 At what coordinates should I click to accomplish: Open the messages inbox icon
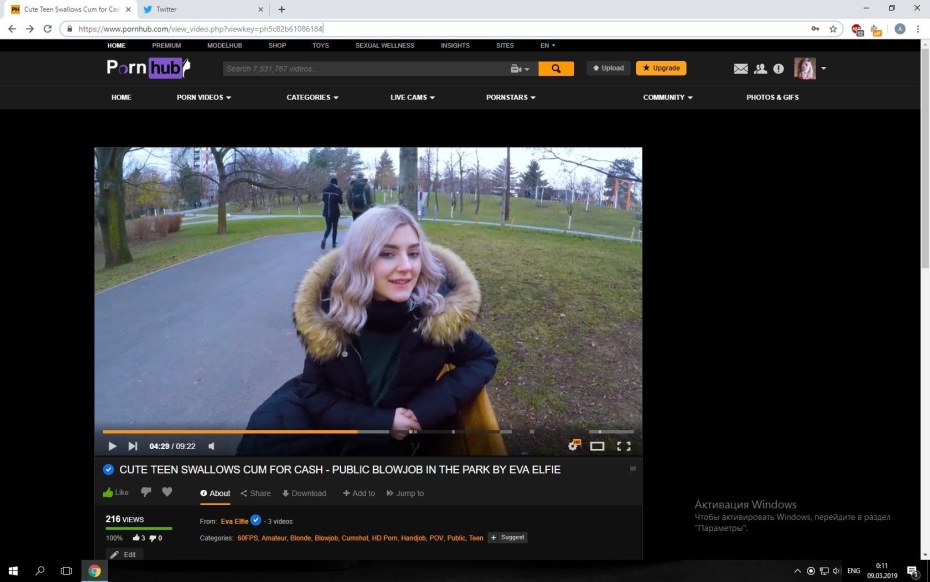coord(740,68)
